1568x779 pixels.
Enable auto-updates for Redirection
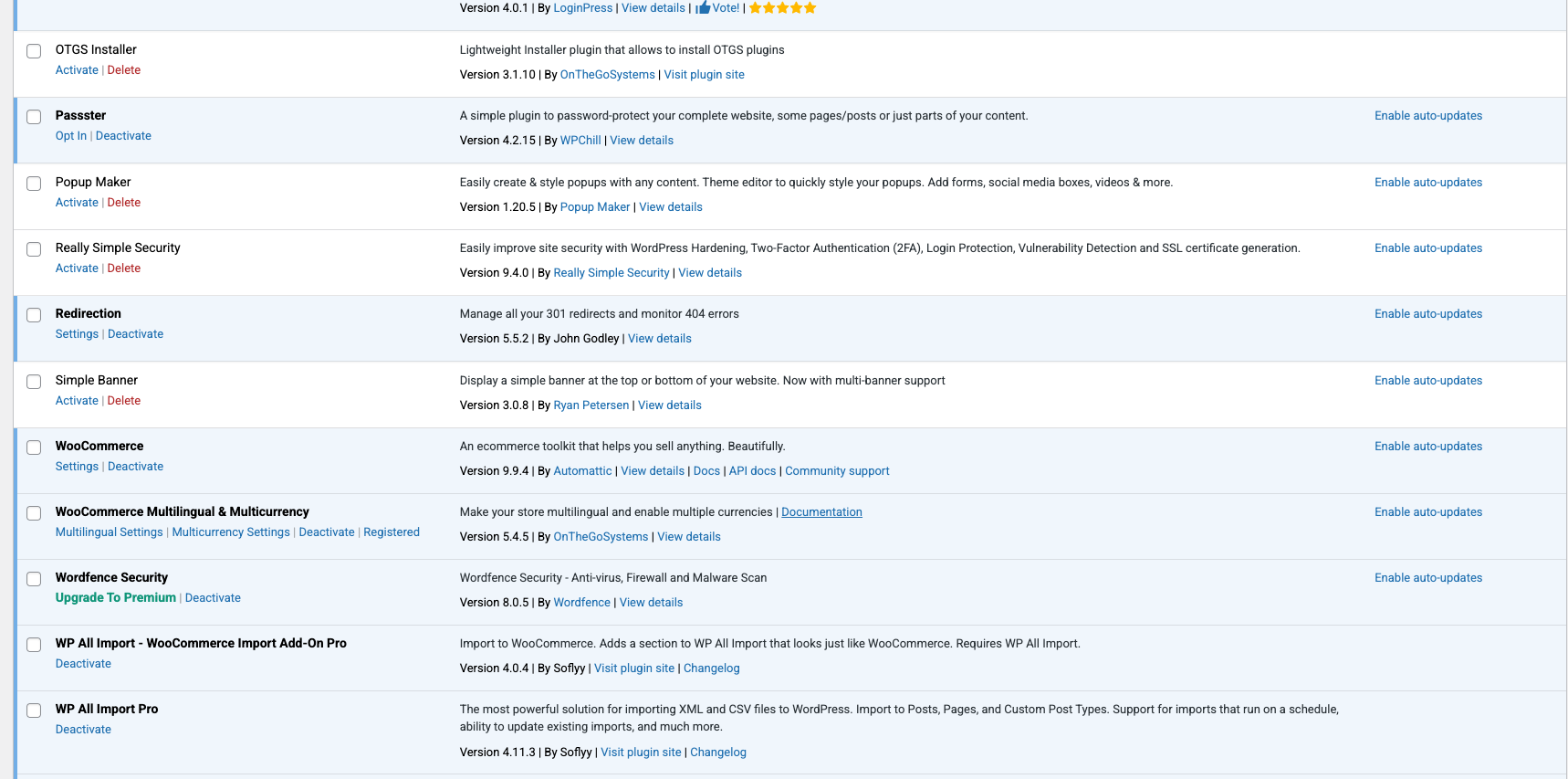pyautogui.click(x=1428, y=314)
